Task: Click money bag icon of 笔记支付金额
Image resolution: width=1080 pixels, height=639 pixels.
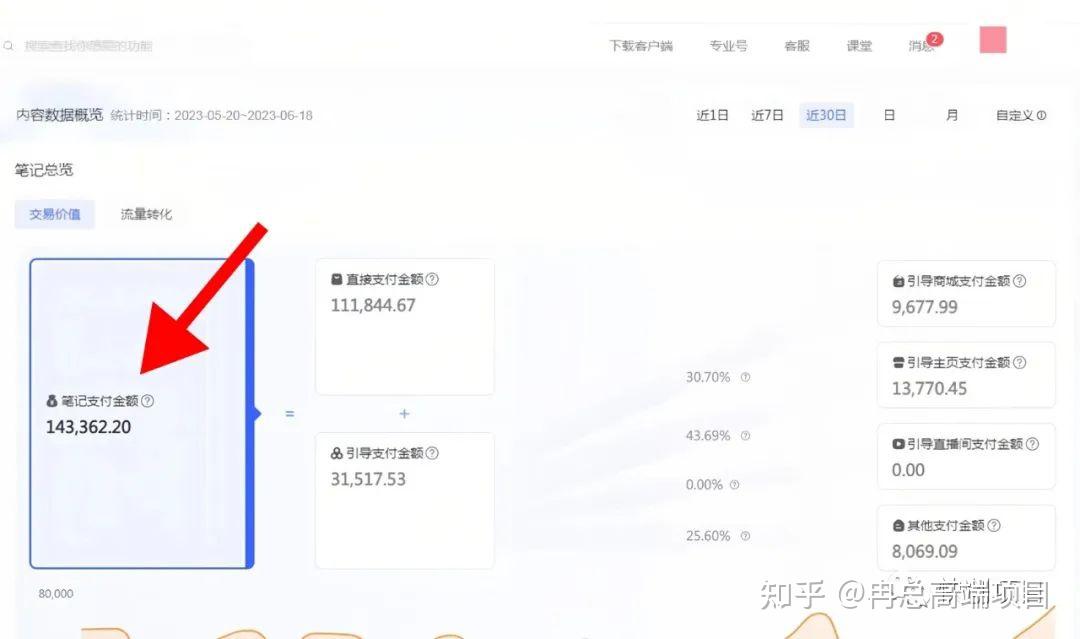Action: click(52, 401)
